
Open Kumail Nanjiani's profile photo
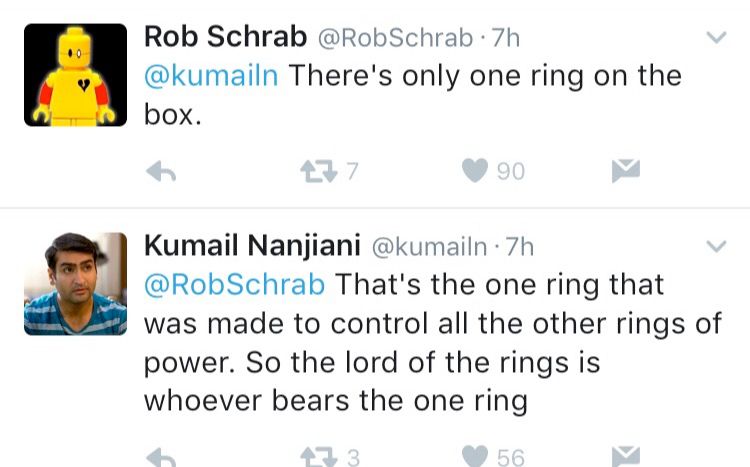pos(76,284)
